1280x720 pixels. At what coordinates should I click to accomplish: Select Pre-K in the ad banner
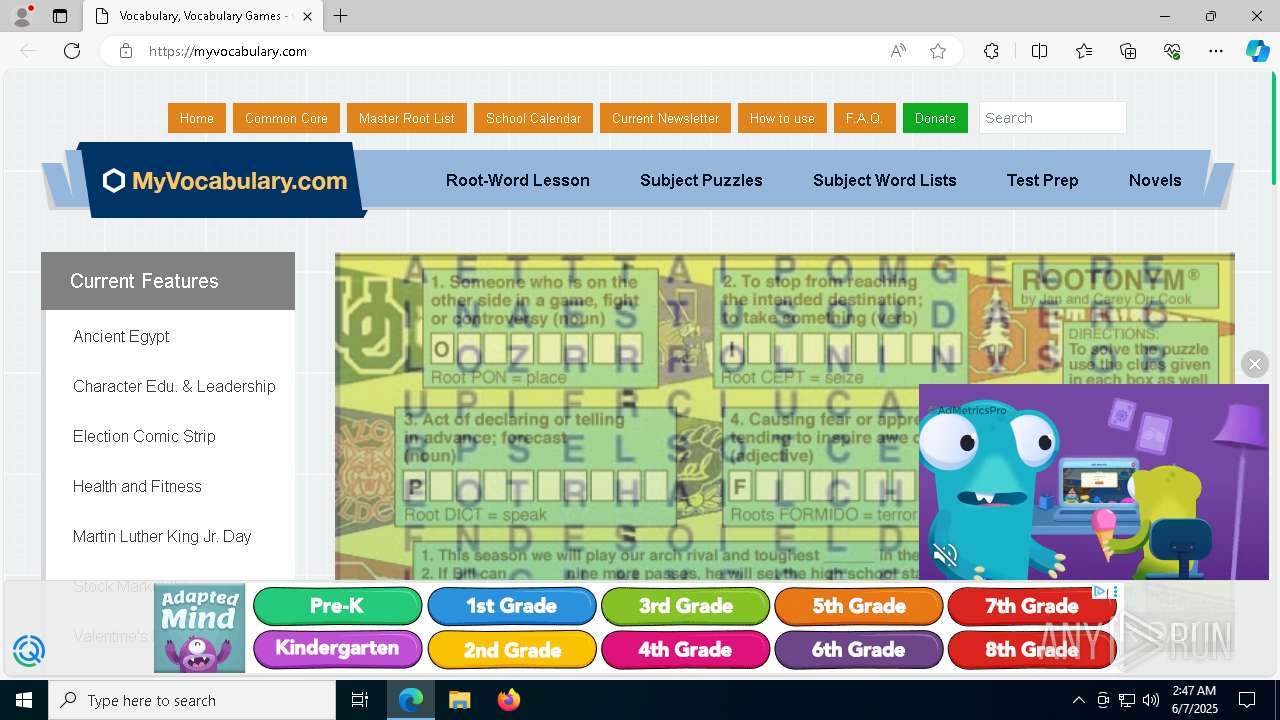point(337,606)
